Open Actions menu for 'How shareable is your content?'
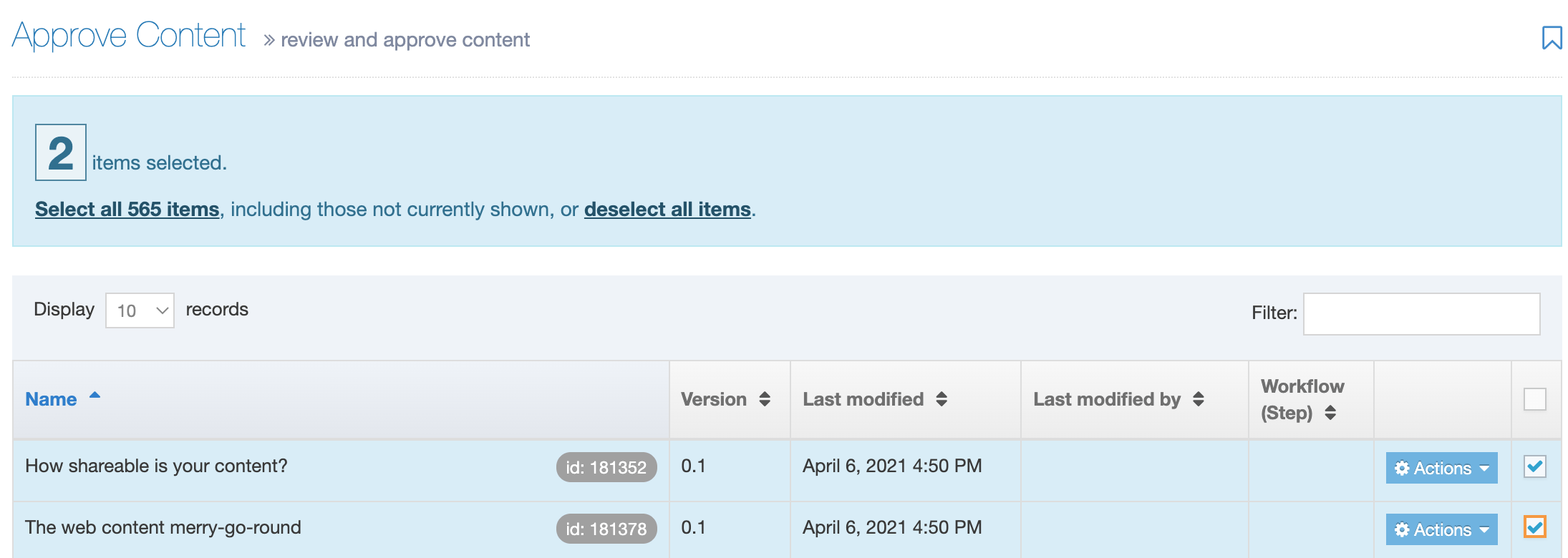This screenshot has height=558, width=1568. (x=1441, y=468)
